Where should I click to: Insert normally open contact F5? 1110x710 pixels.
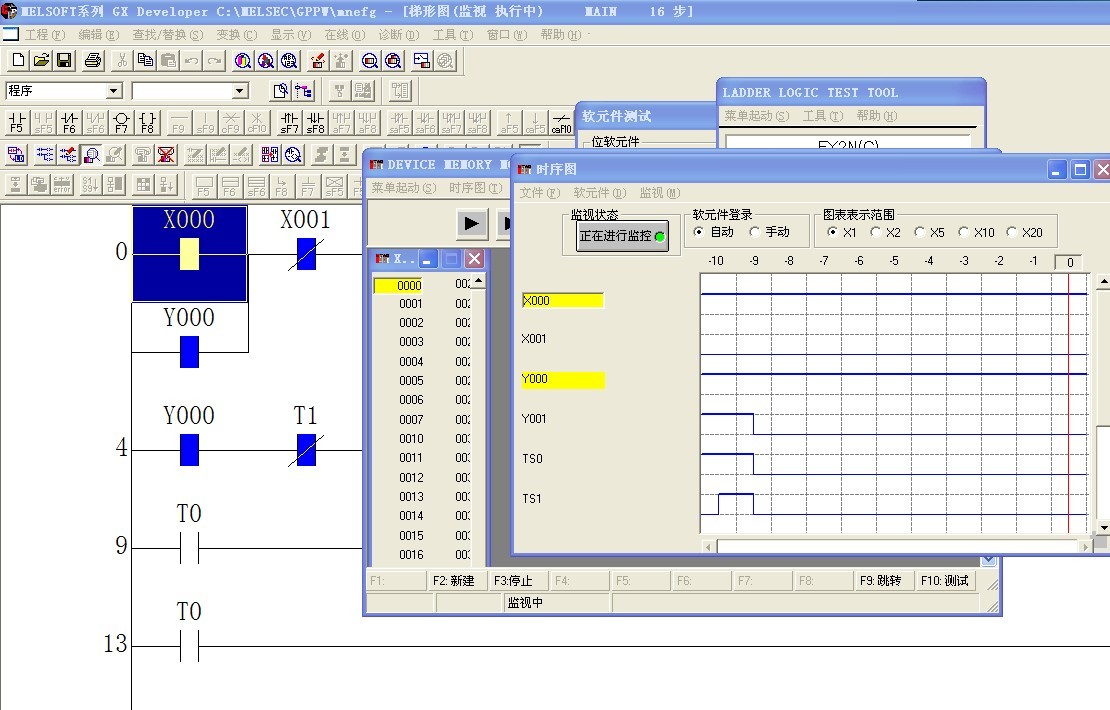click(x=16, y=123)
